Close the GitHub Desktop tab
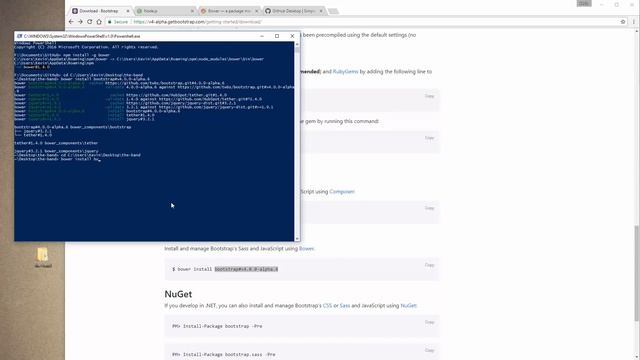The width and height of the screenshot is (640, 360). pos(321,11)
